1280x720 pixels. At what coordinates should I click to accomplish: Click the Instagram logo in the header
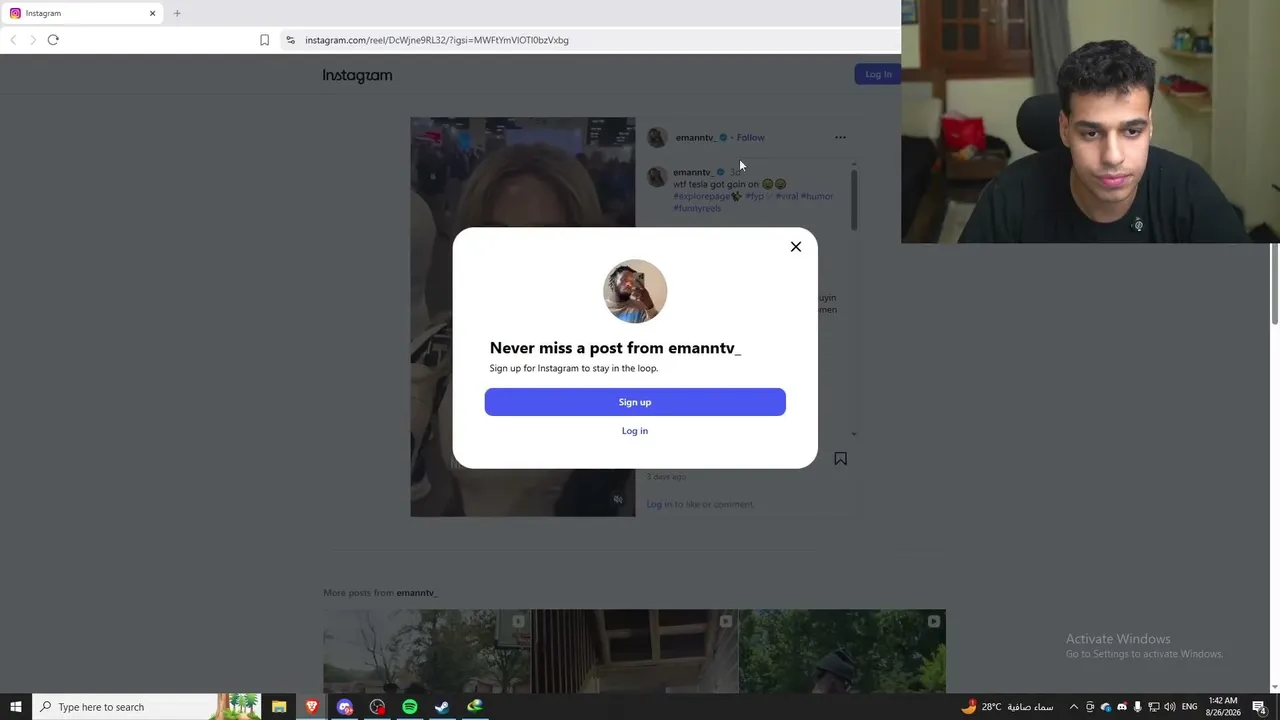pos(357,75)
